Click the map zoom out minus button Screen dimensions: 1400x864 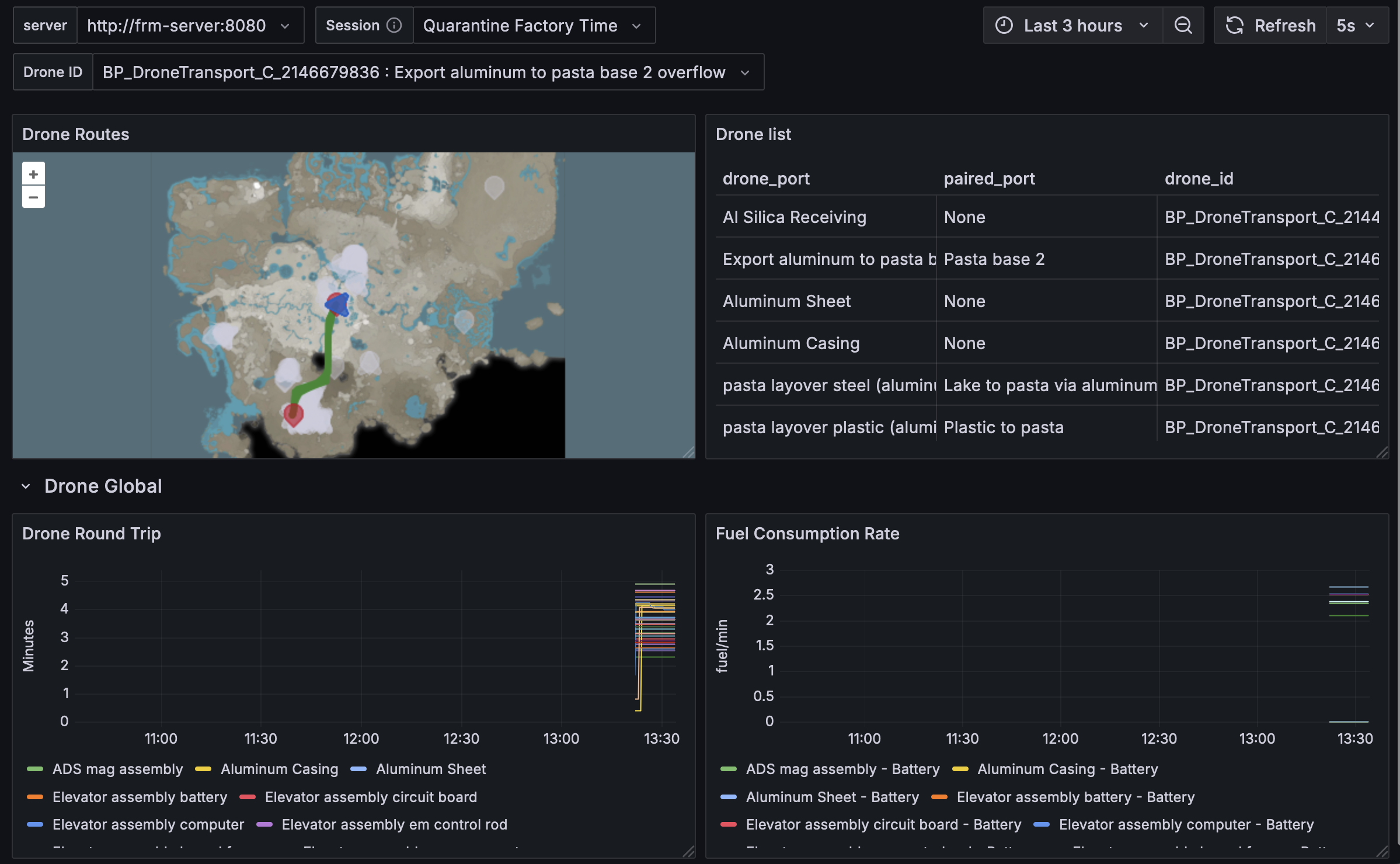coord(33,197)
